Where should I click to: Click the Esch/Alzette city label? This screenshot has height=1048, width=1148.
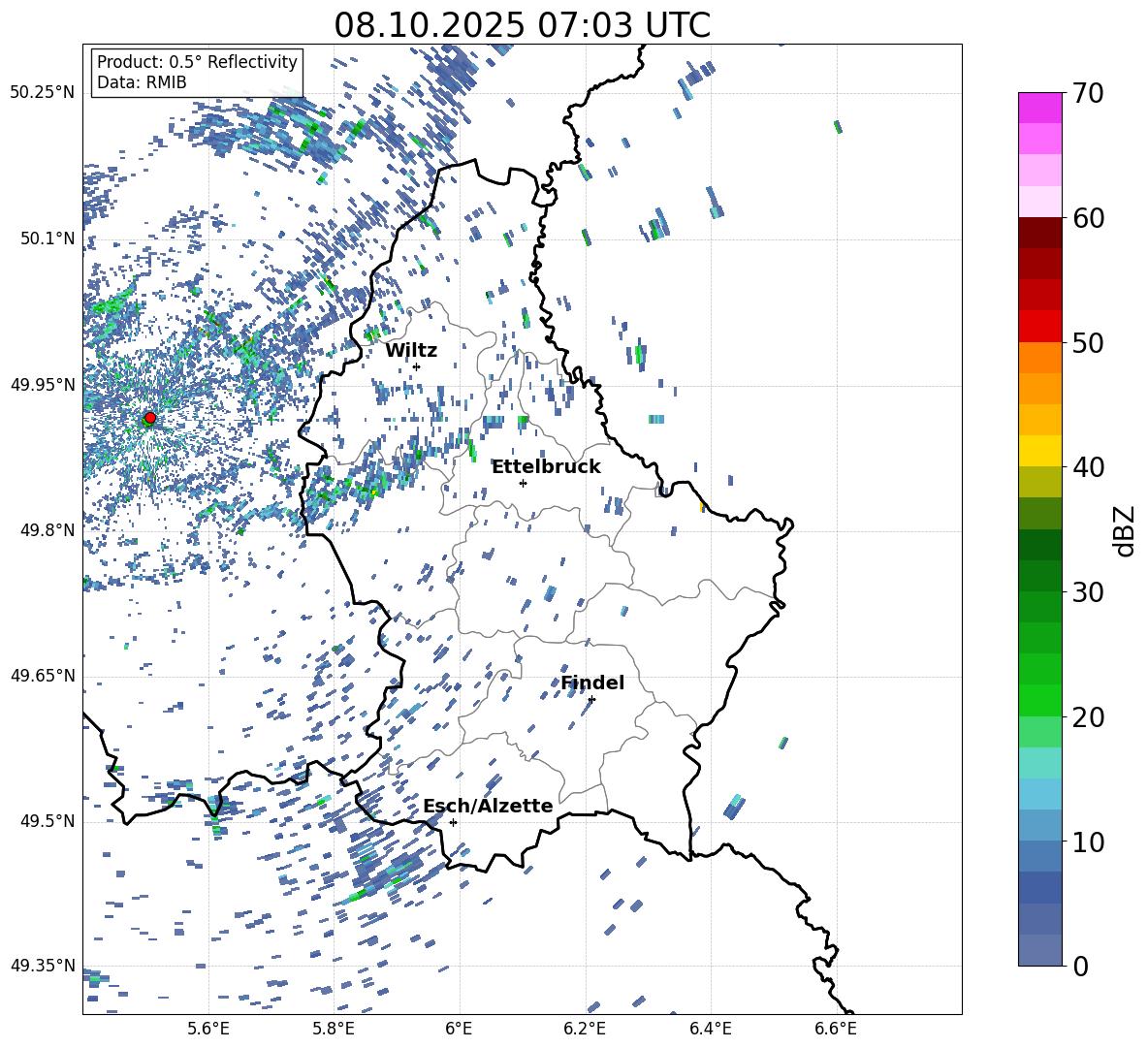pos(488,807)
